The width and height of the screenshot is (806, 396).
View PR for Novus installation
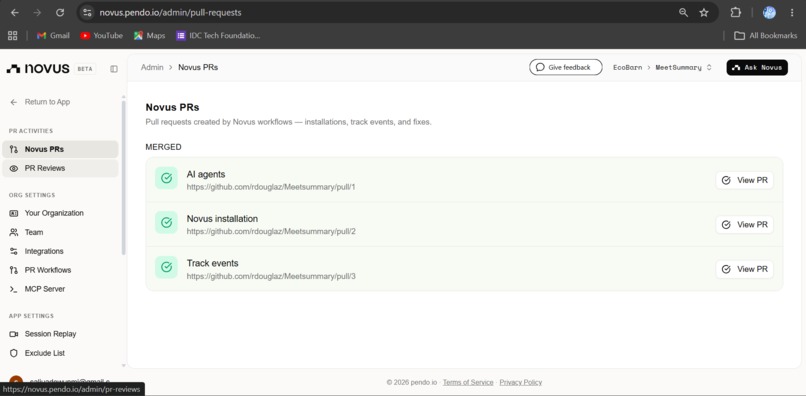coord(744,225)
